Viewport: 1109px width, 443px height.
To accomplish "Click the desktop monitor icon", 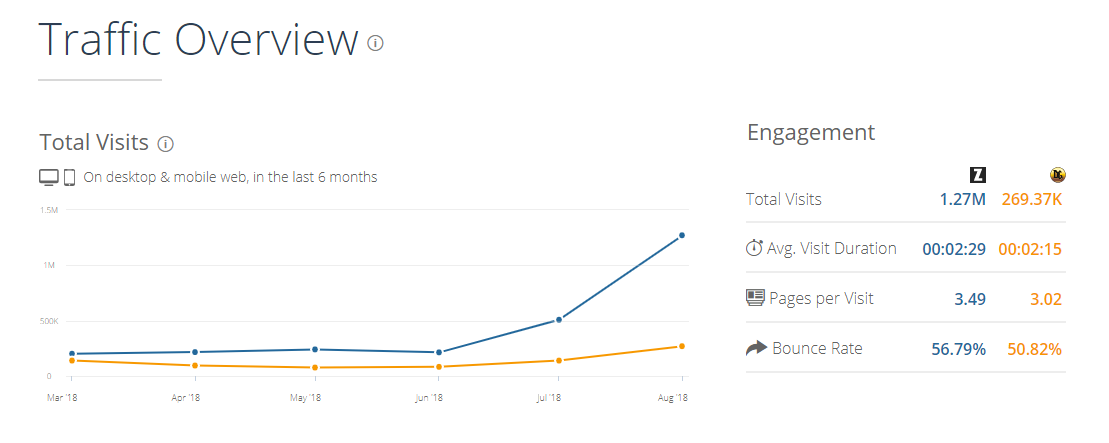I will point(49,177).
